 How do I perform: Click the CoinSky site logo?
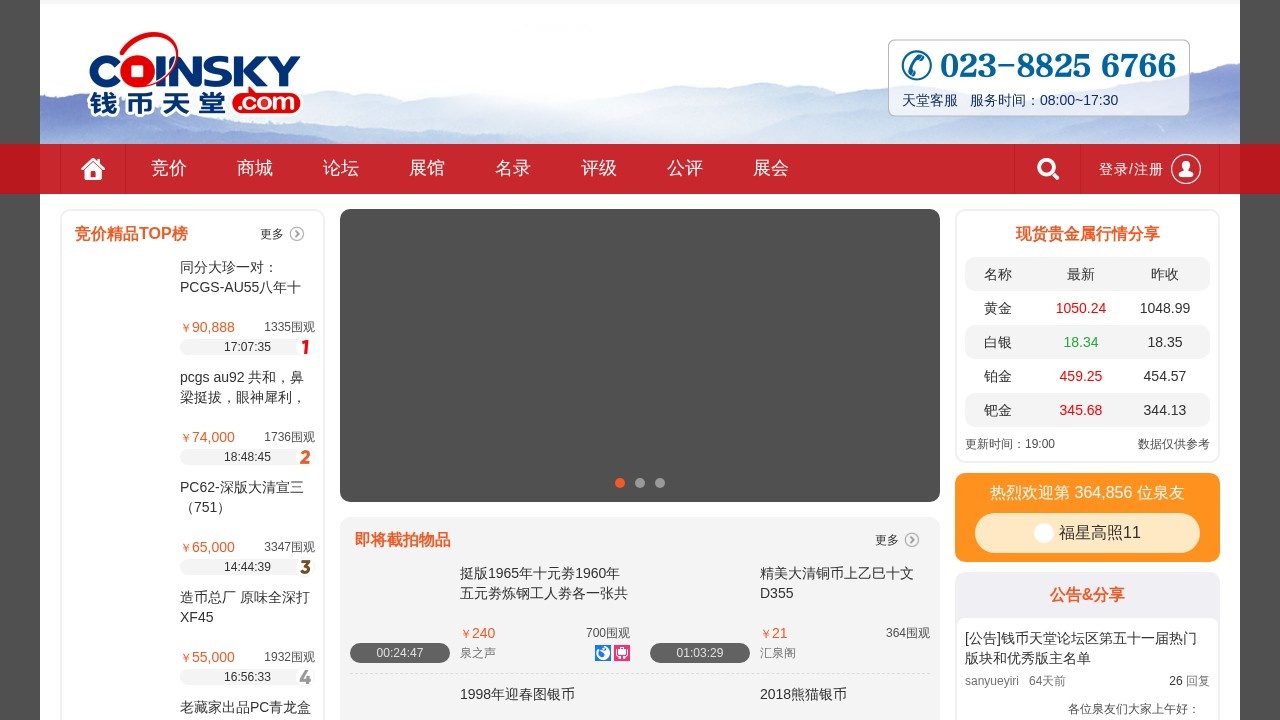(194, 74)
